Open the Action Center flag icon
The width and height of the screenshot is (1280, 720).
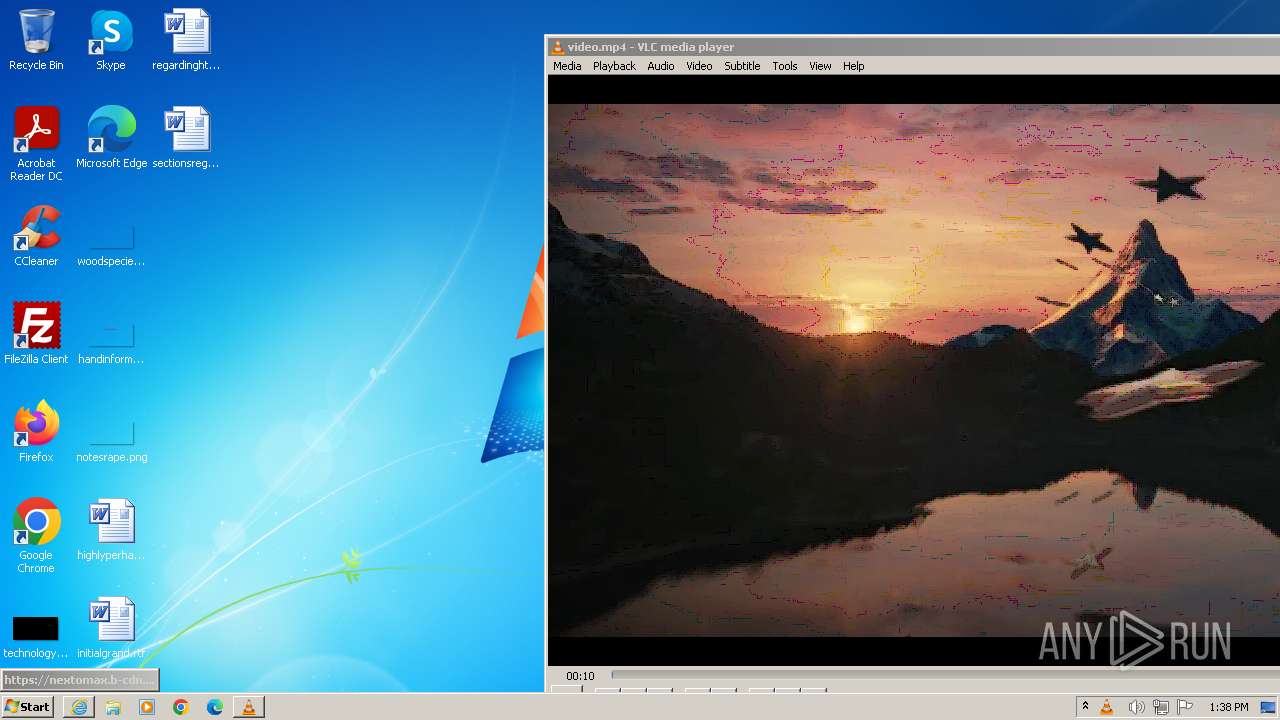(1185, 707)
